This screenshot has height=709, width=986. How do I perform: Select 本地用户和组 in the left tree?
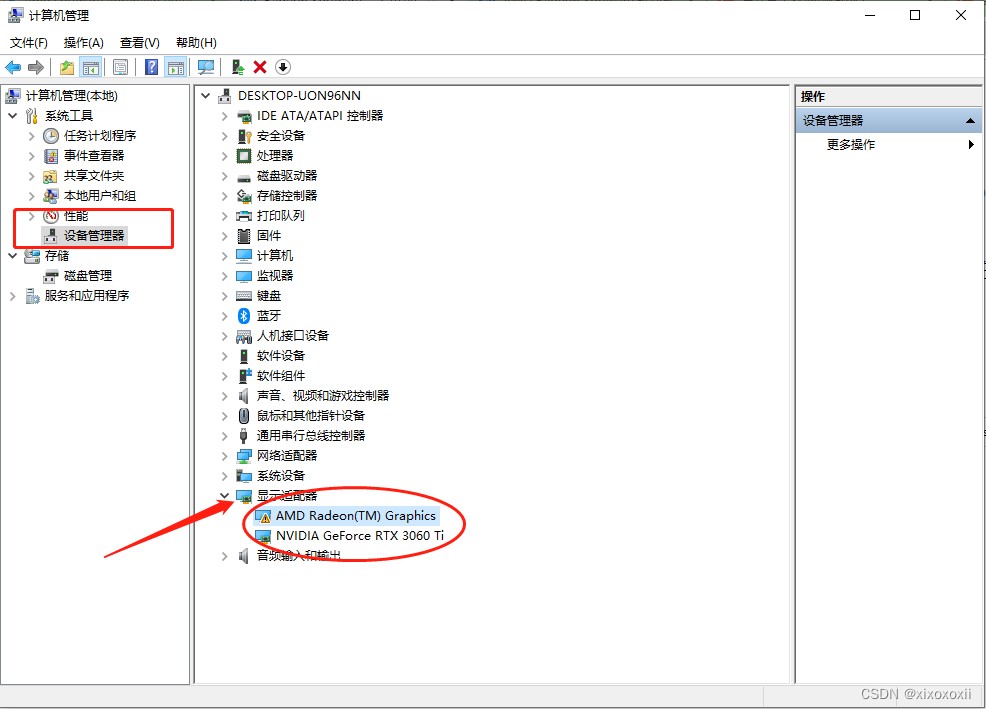tap(100, 196)
